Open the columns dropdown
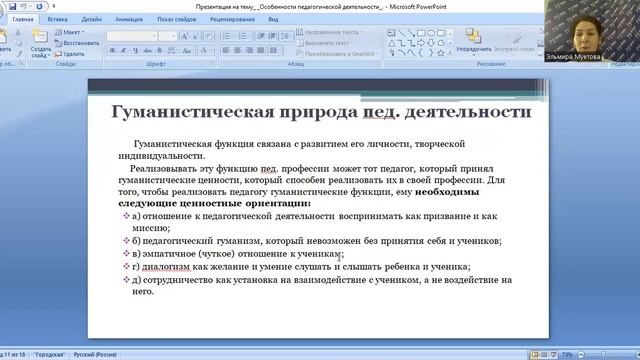 coord(276,51)
